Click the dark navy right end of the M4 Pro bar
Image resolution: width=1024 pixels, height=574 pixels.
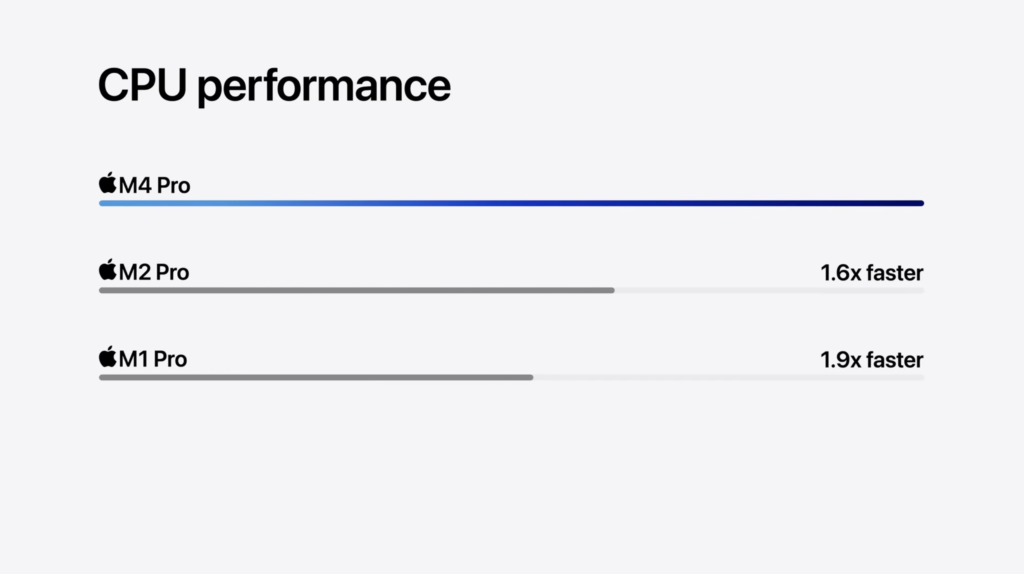915,203
